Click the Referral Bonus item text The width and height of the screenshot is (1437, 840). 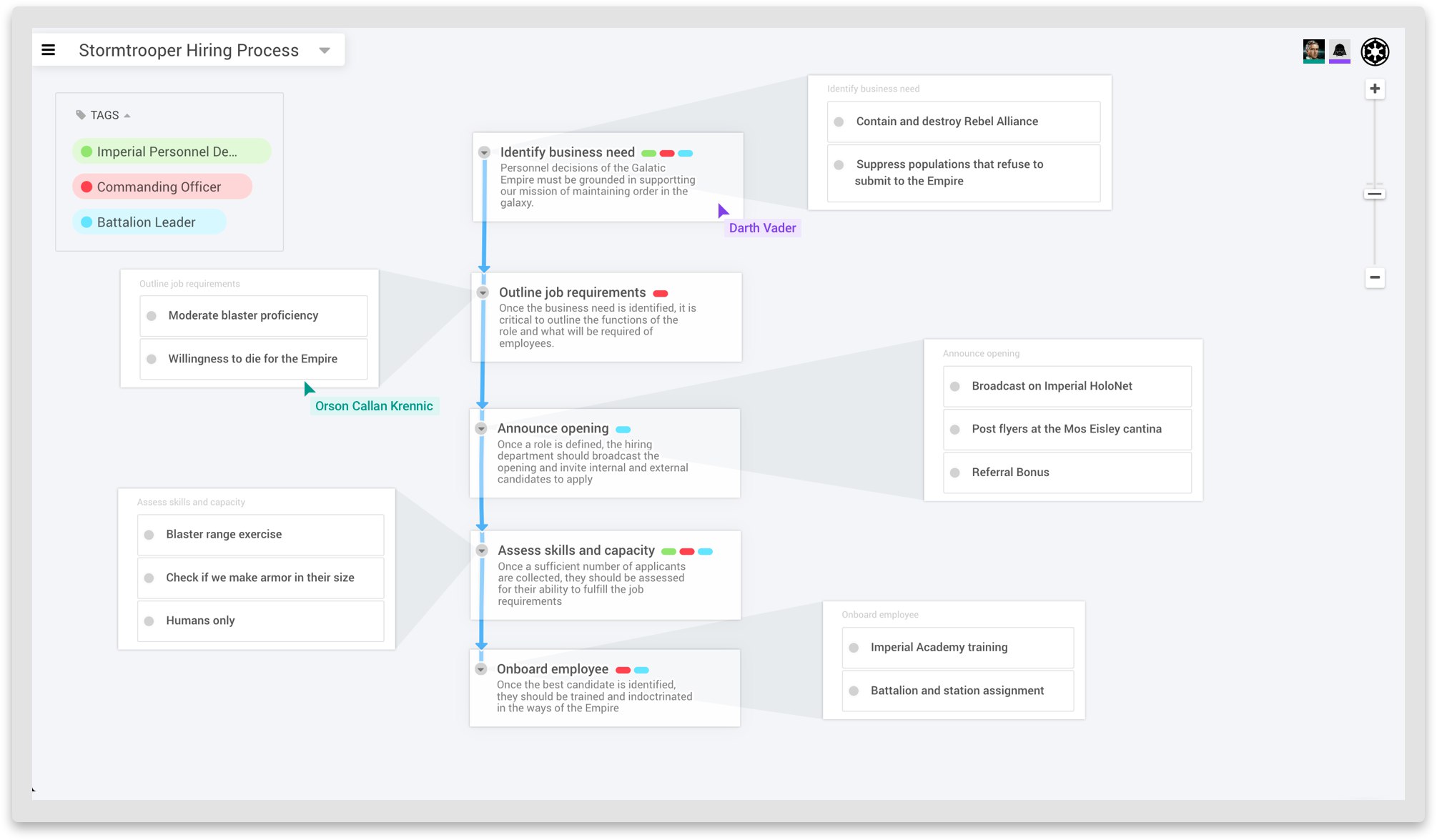1010,473
